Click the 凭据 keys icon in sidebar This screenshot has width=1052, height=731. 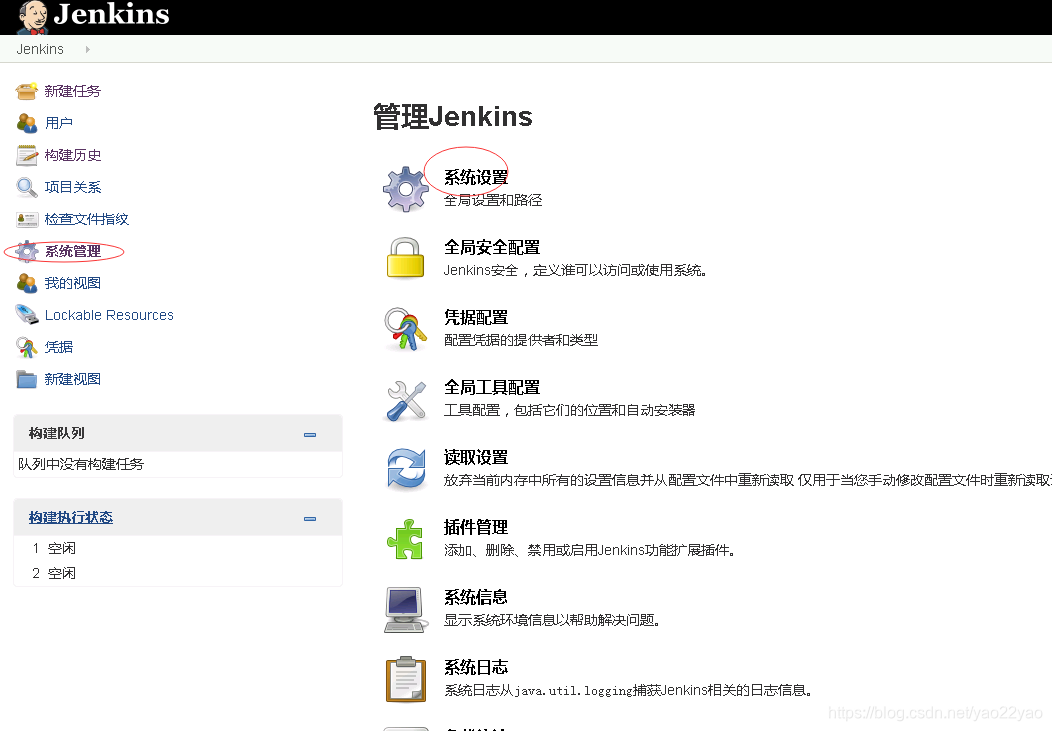(x=27, y=347)
